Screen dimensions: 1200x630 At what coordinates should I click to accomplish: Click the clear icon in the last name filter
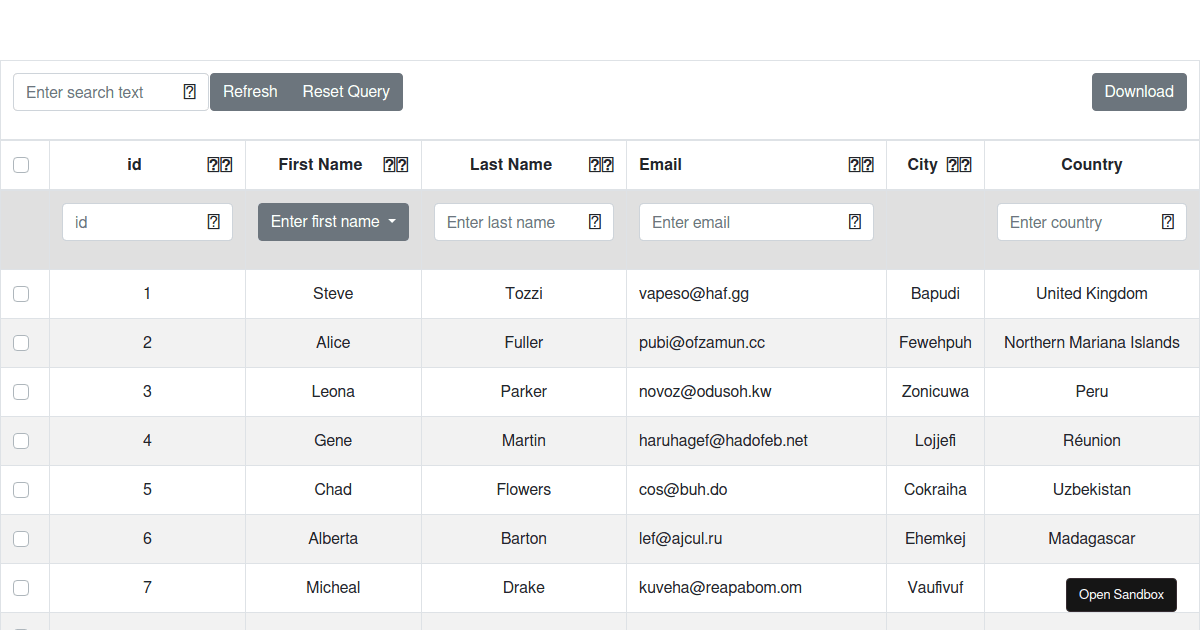[x=595, y=222]
